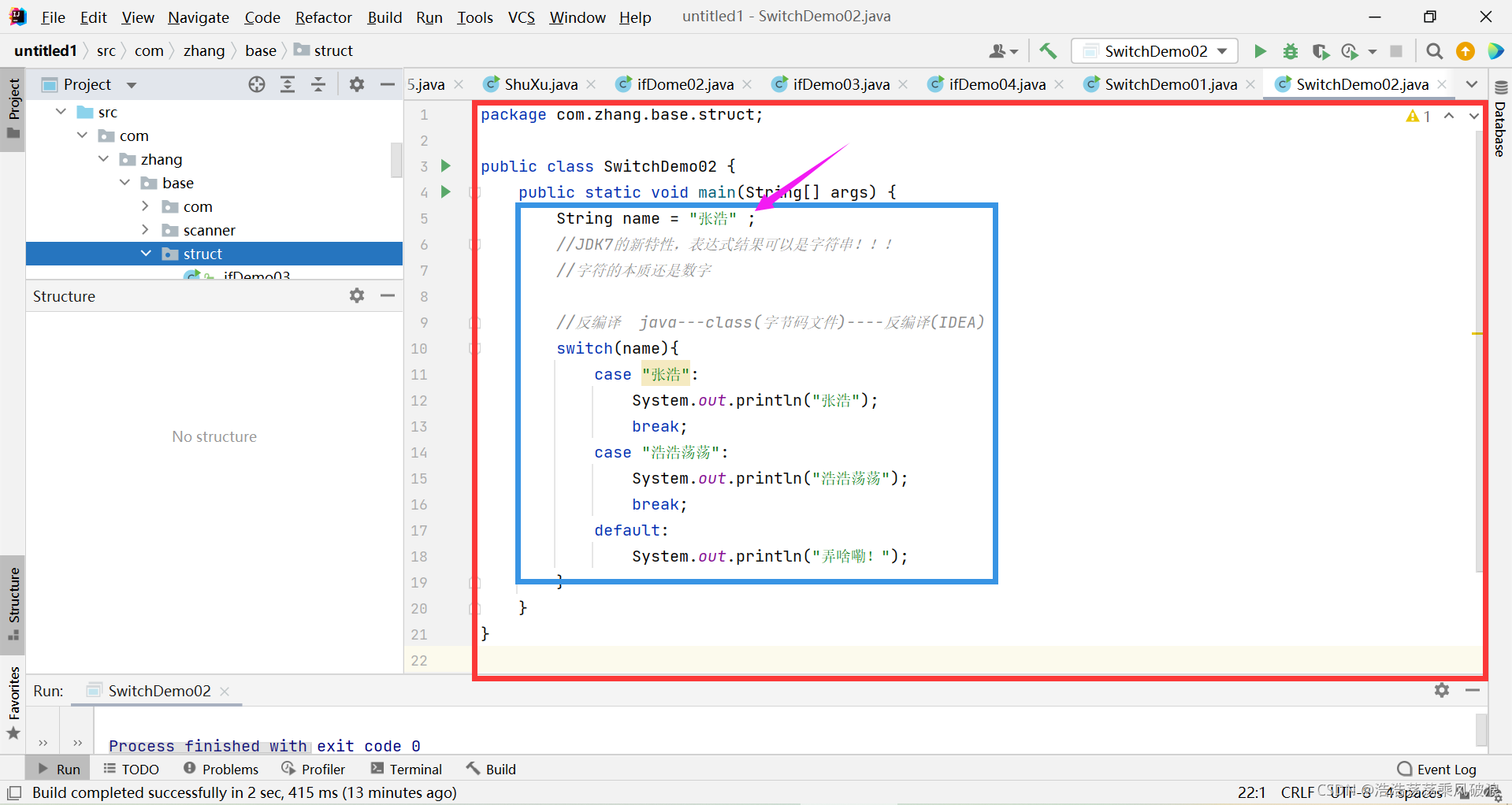Open the Build tool window
Screen dimensions: 1512x805
(491, 769)
